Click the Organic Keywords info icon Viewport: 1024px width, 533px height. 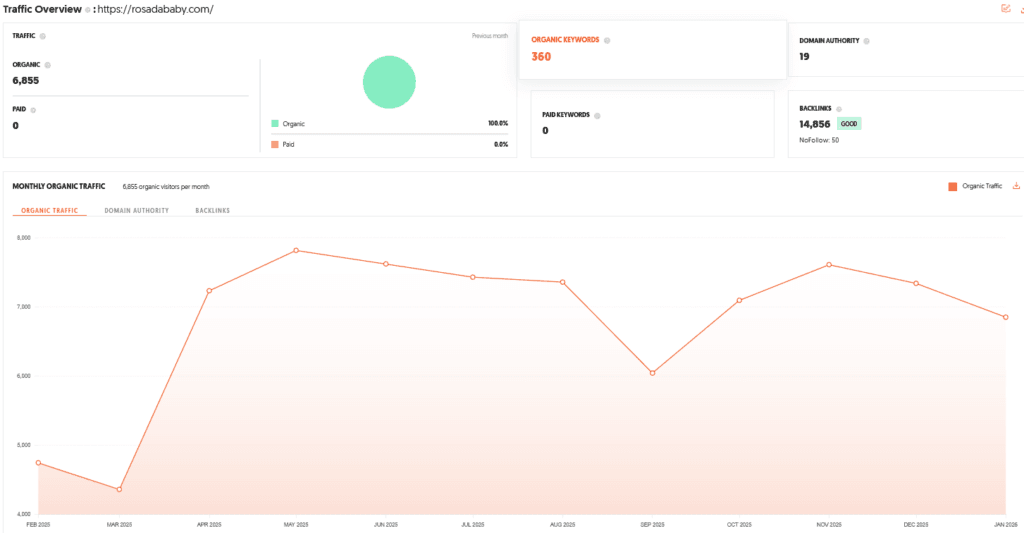[x=607, y=41]
